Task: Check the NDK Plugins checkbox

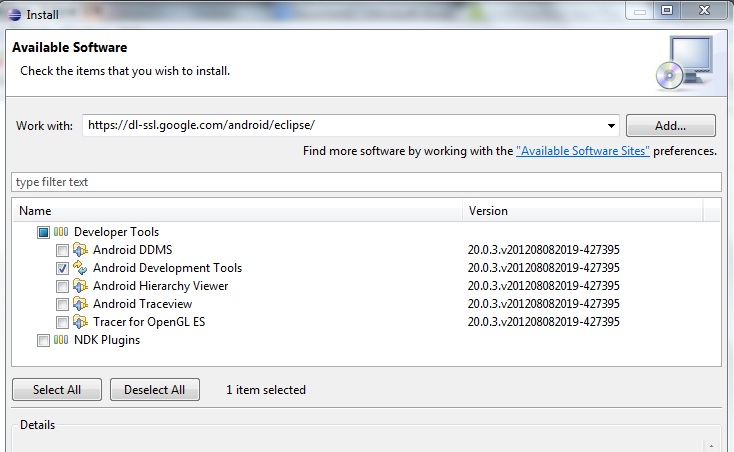Action: click(x=43, y=340)
